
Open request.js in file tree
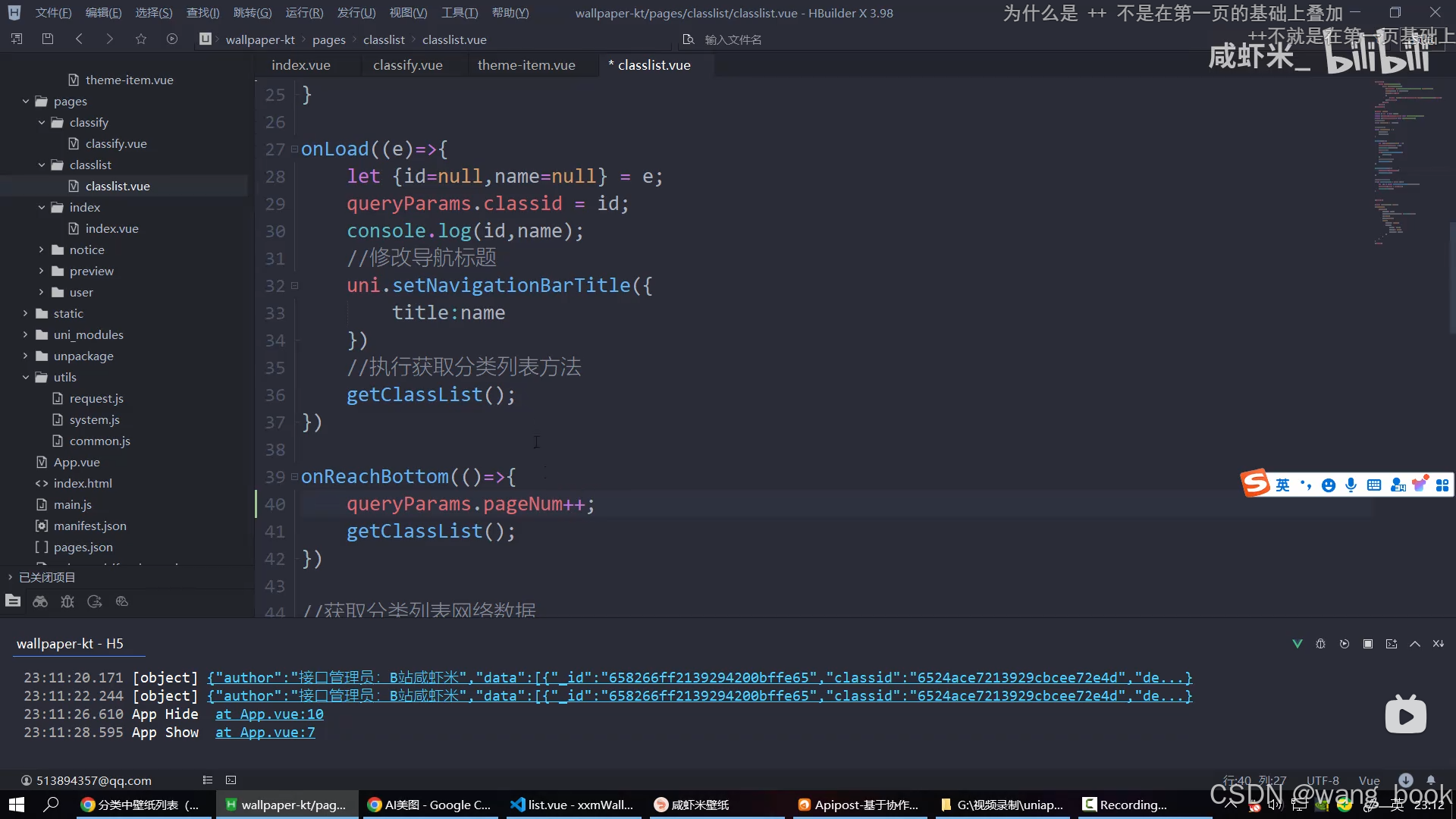tap(96, 398)
